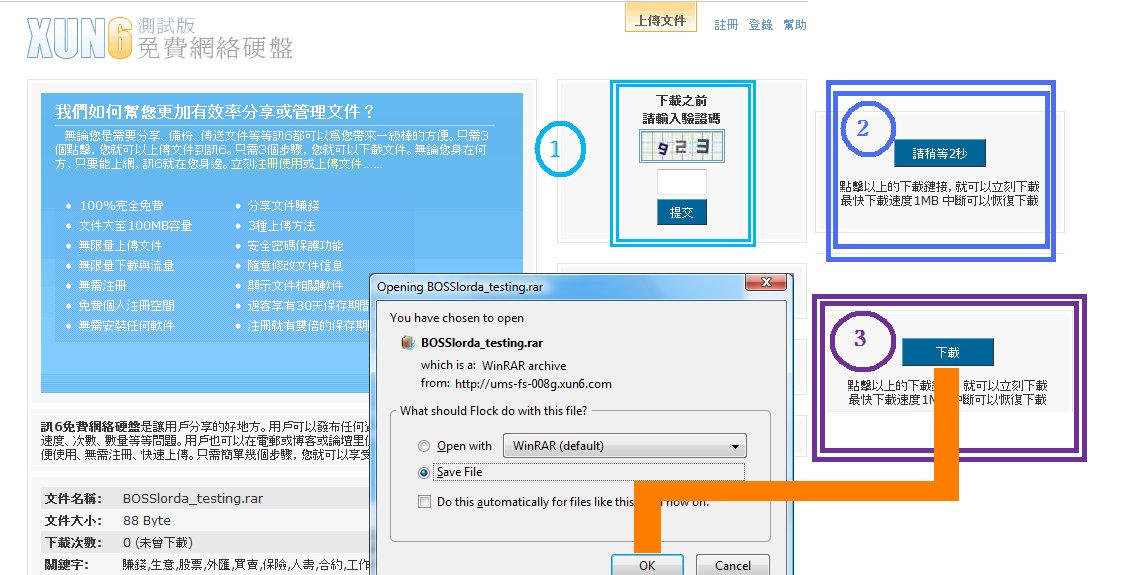The height and width of the screenshot is (575, 1141).
Task: Click the 請稍等2秒 wait button
Action: pyautogui.click(x=939, y=154)
